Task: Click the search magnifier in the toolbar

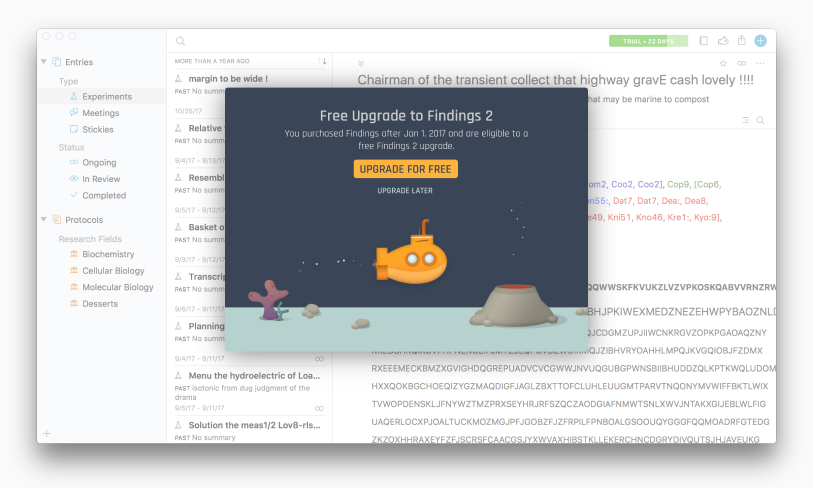Action: (x=180, y=41)
